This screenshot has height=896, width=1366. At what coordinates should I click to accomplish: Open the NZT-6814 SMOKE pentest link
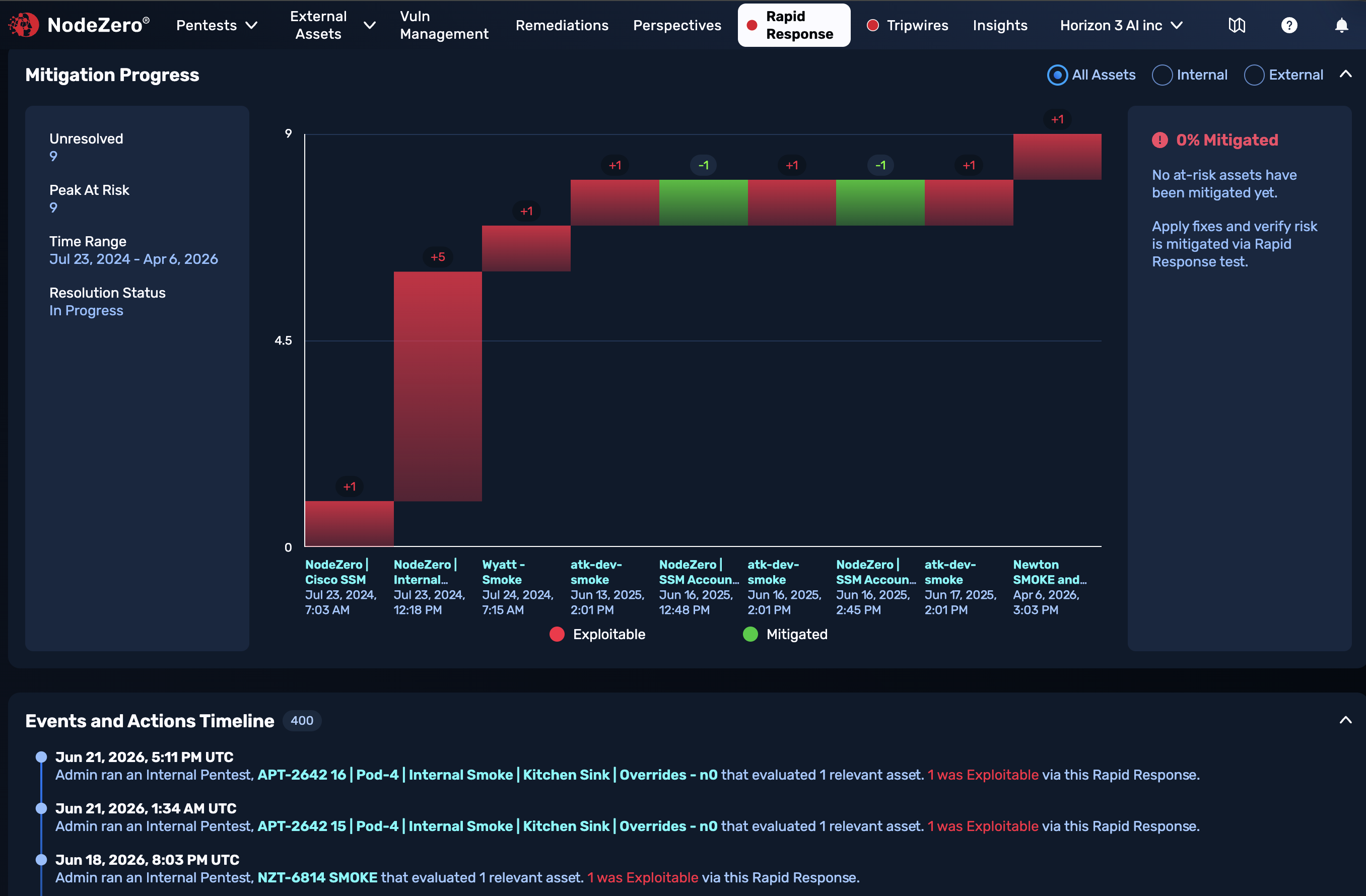tap(317, 878)
